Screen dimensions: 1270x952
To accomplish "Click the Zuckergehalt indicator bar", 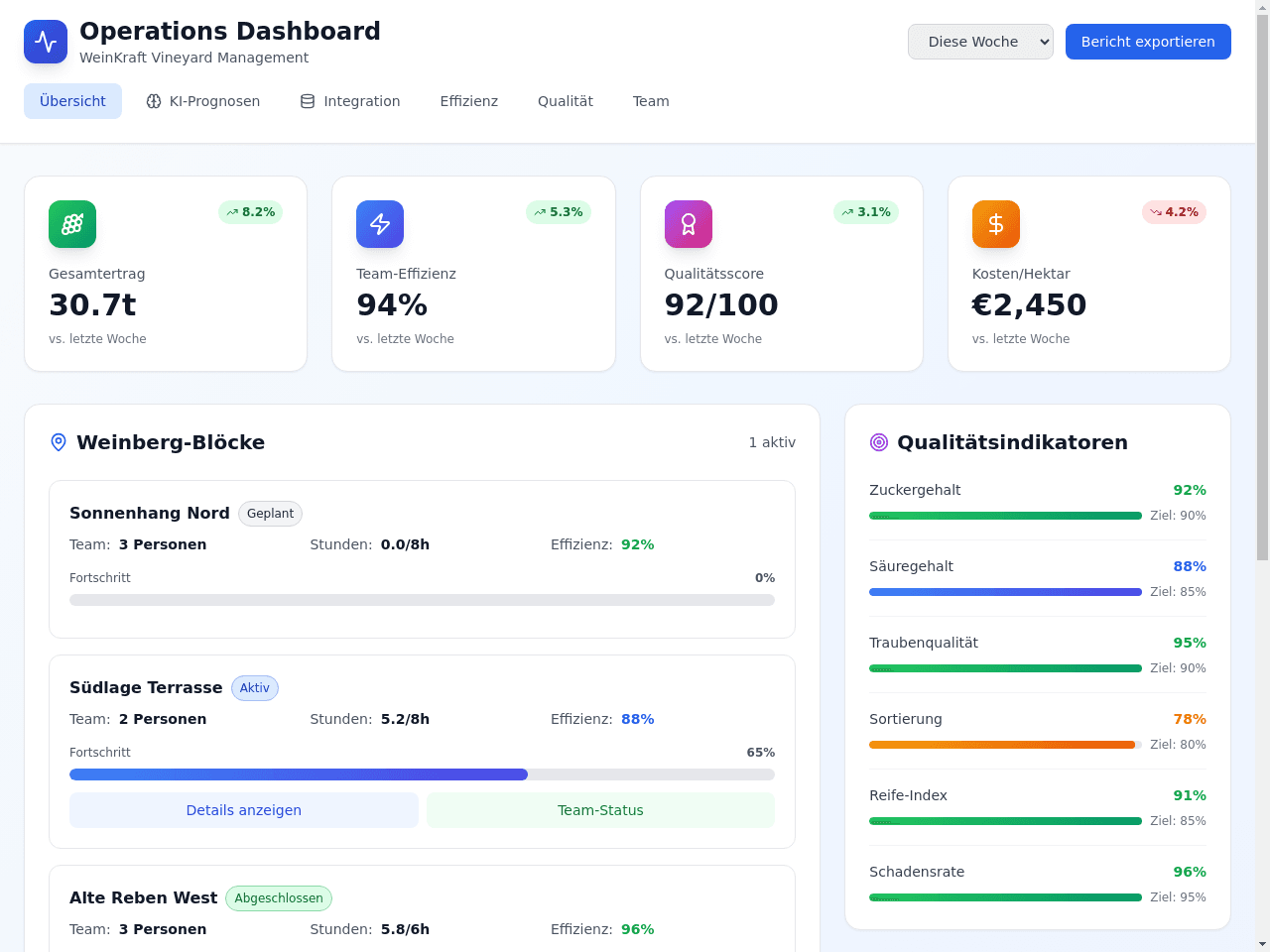I will [1005, 516].
